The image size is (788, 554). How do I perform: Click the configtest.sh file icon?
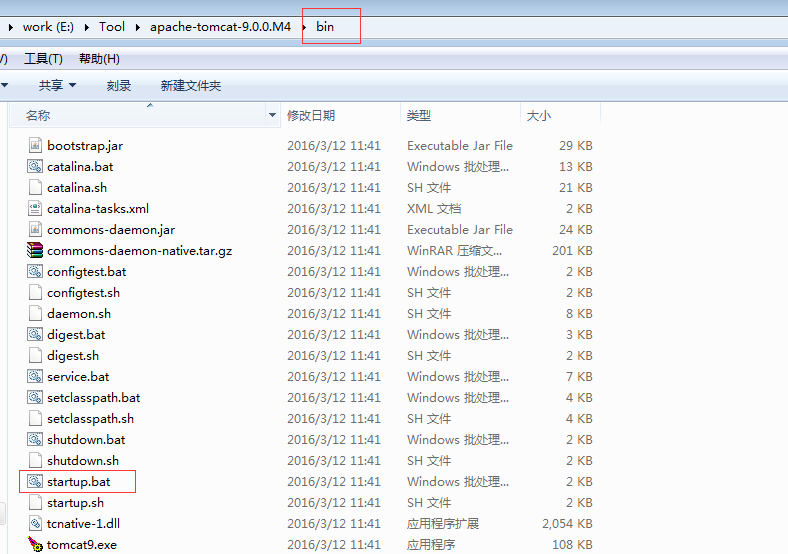pyautogui.click(x=35, y=293)
